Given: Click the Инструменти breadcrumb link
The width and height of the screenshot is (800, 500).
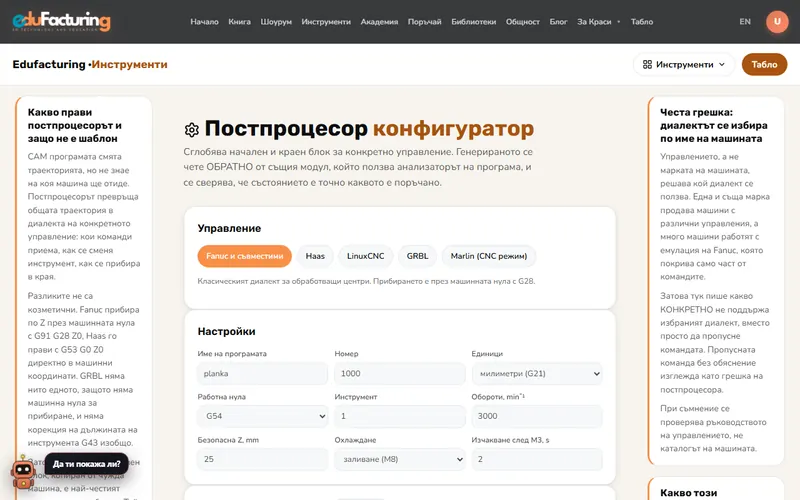Looking at the screenshot, I should pyautogui.click(x=130, y=64).
